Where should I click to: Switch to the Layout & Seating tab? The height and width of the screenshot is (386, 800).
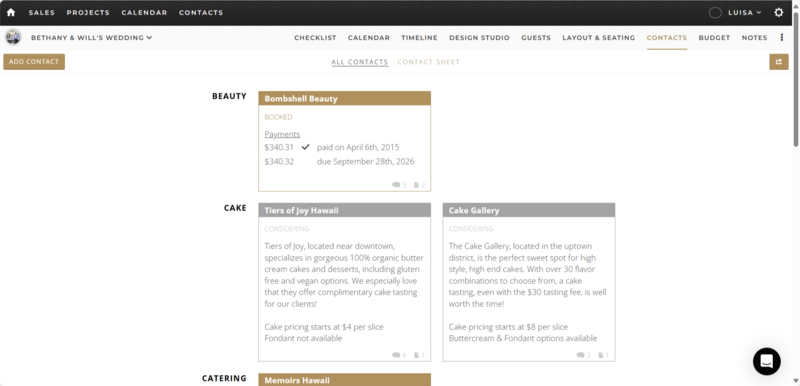pos(599,38)
